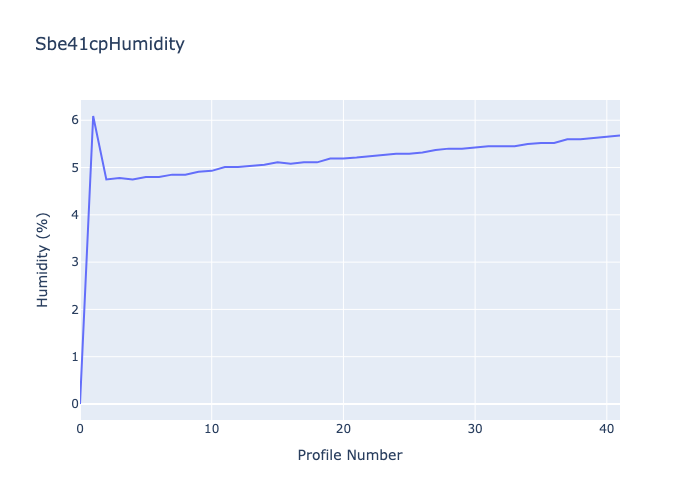This screenshot has height=500, width=700.
Task: Click the line's dip at profile 2
Action: 106,179
